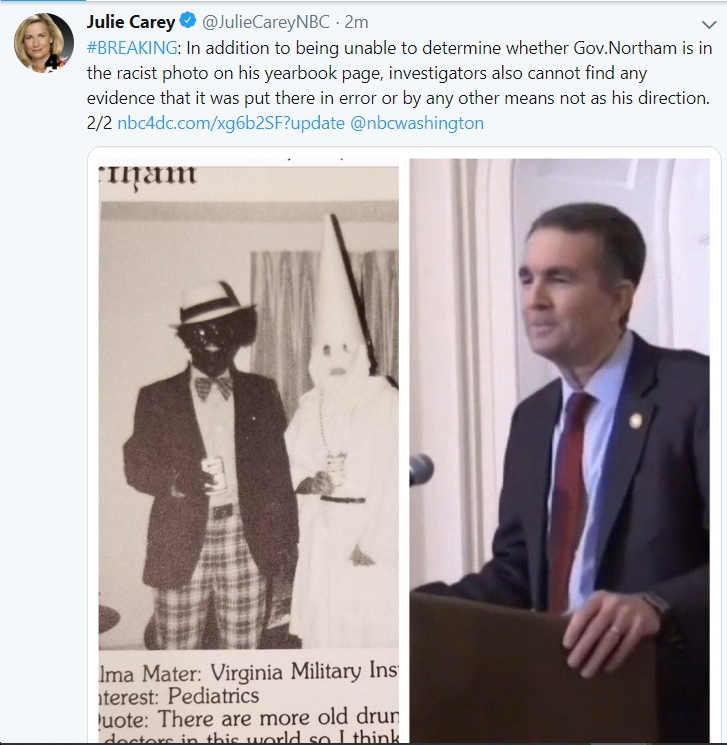Click the Julie Carey display name

[131, 21]
